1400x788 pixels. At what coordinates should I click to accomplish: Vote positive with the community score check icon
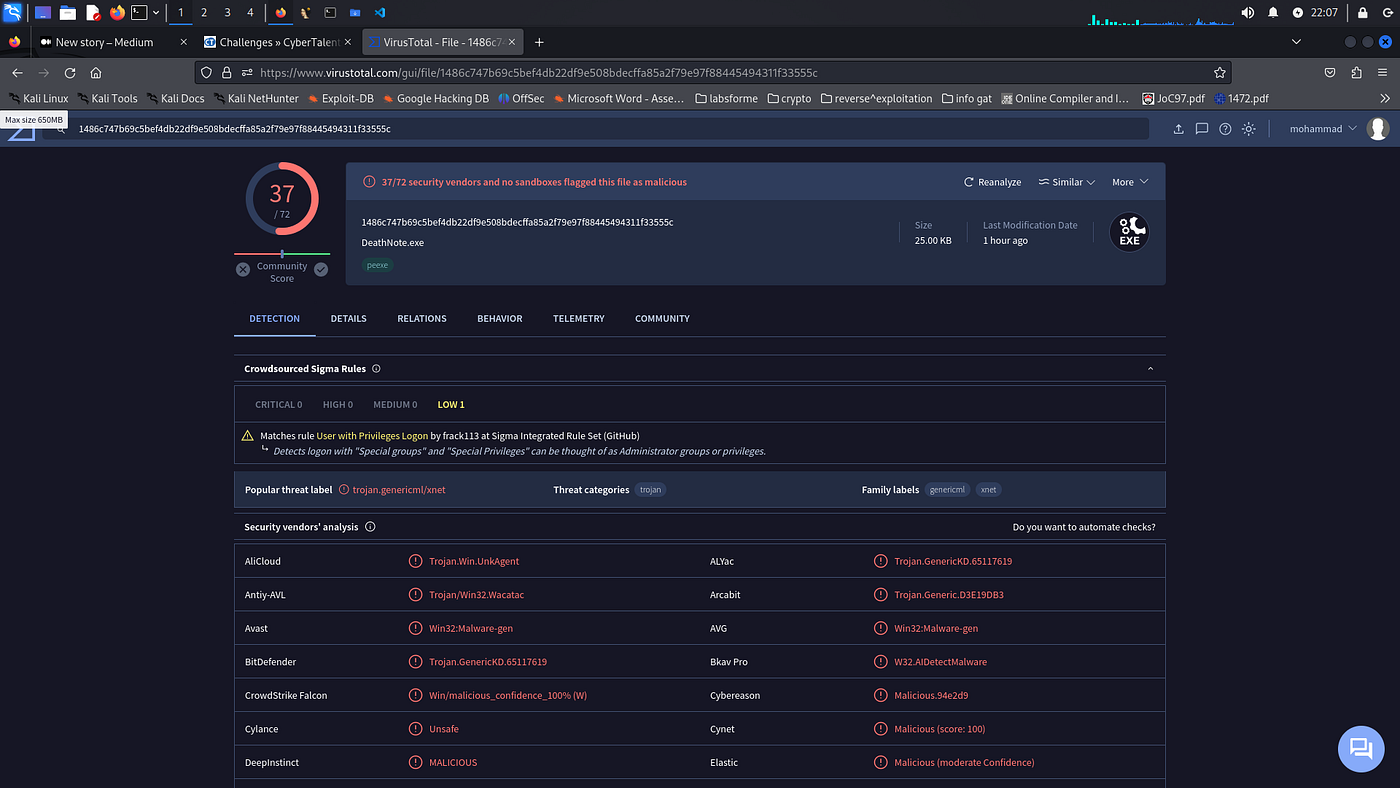tap(321, 270)
